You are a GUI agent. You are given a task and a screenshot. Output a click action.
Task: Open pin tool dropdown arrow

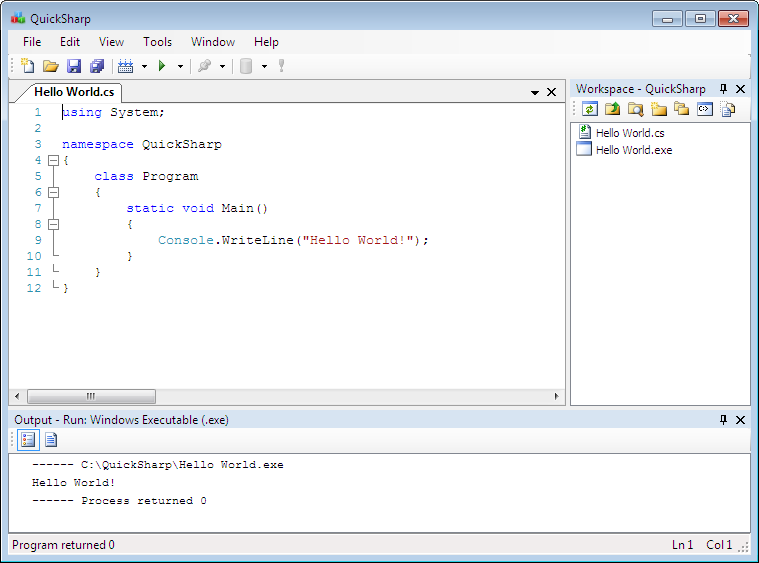click(222, 66)
